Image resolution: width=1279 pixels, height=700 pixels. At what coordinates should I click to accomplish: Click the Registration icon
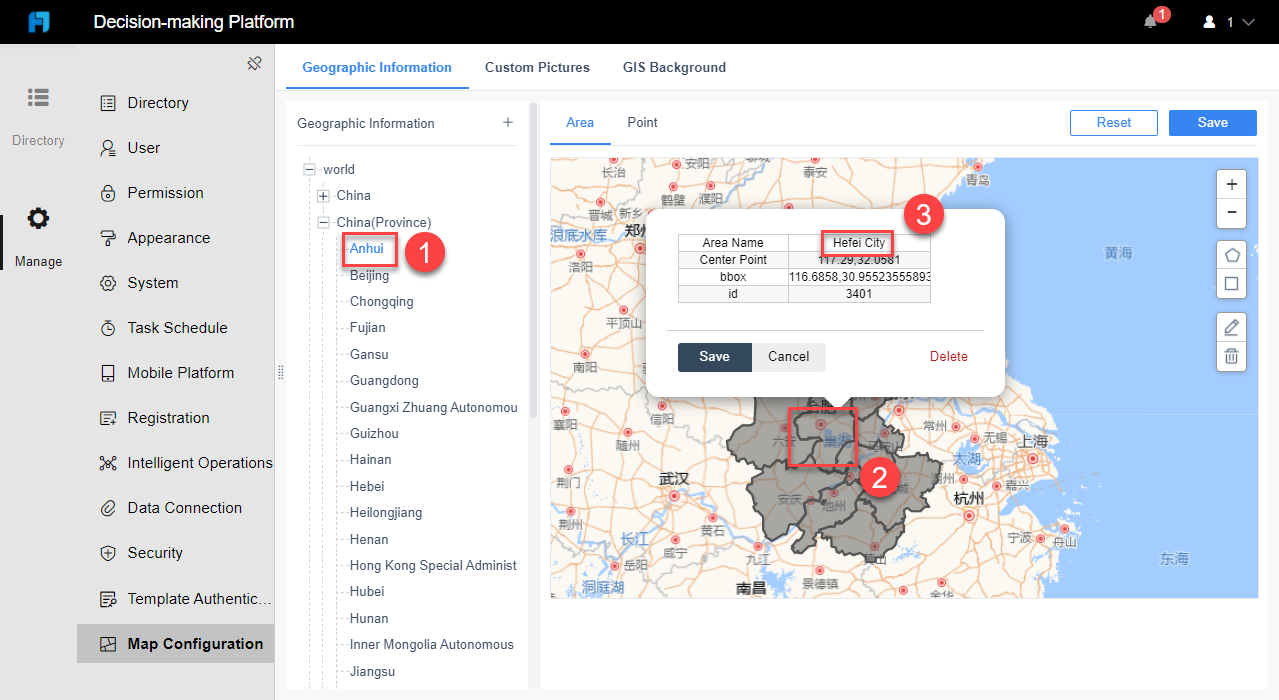[x=108, y=418]
